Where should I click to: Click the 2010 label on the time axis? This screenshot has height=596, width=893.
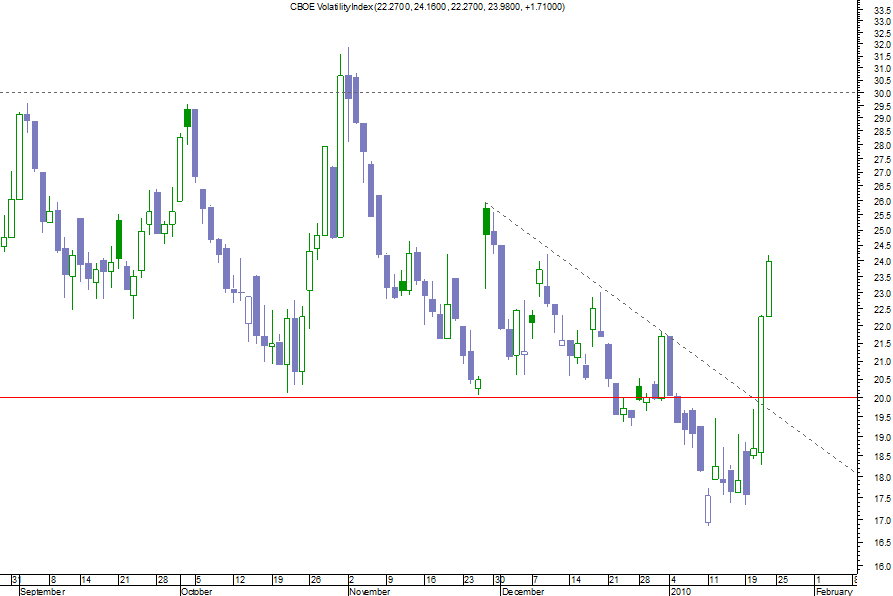coord(680,589)
